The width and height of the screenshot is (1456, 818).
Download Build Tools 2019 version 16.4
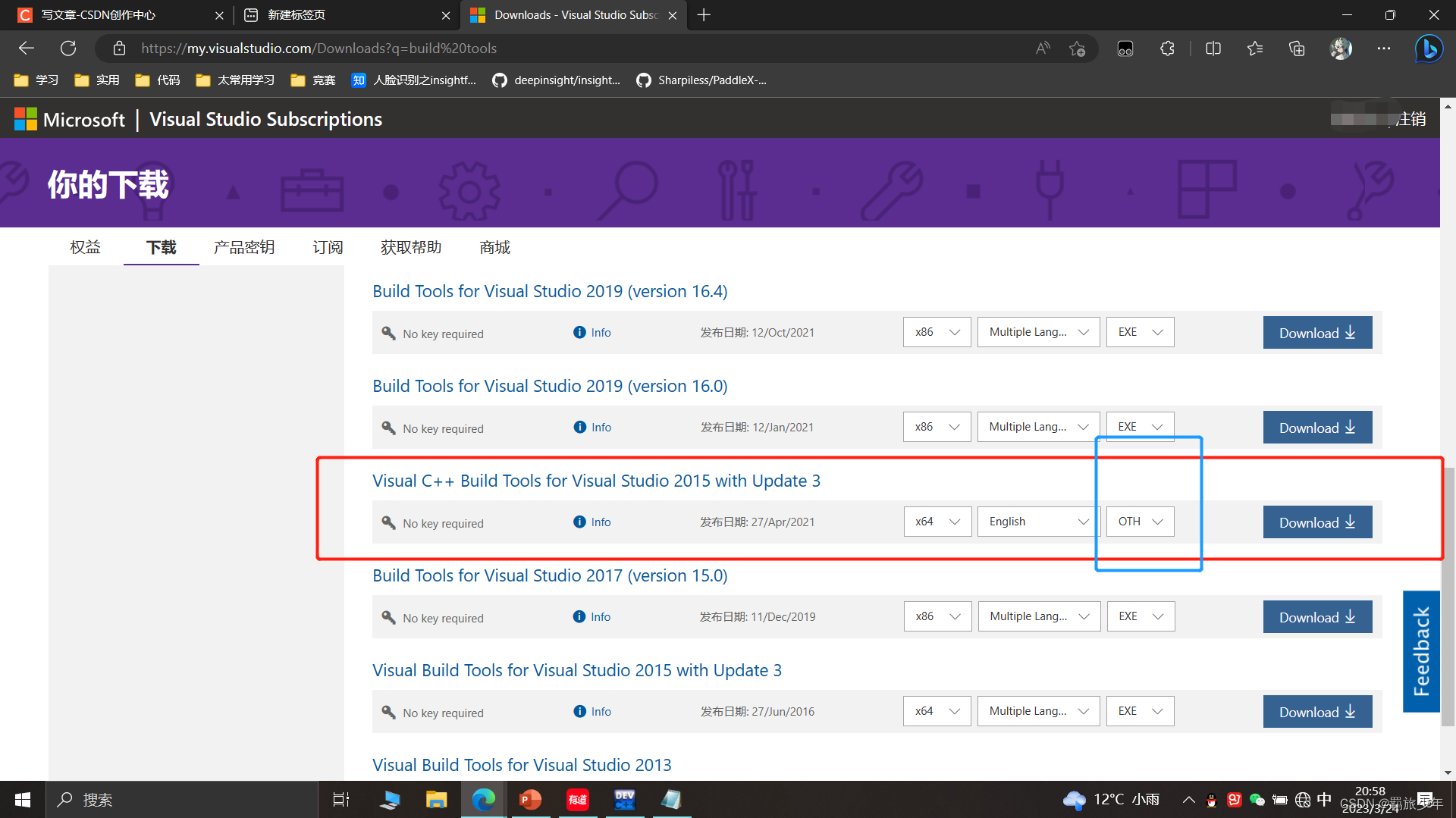(x=1317, y=333)
